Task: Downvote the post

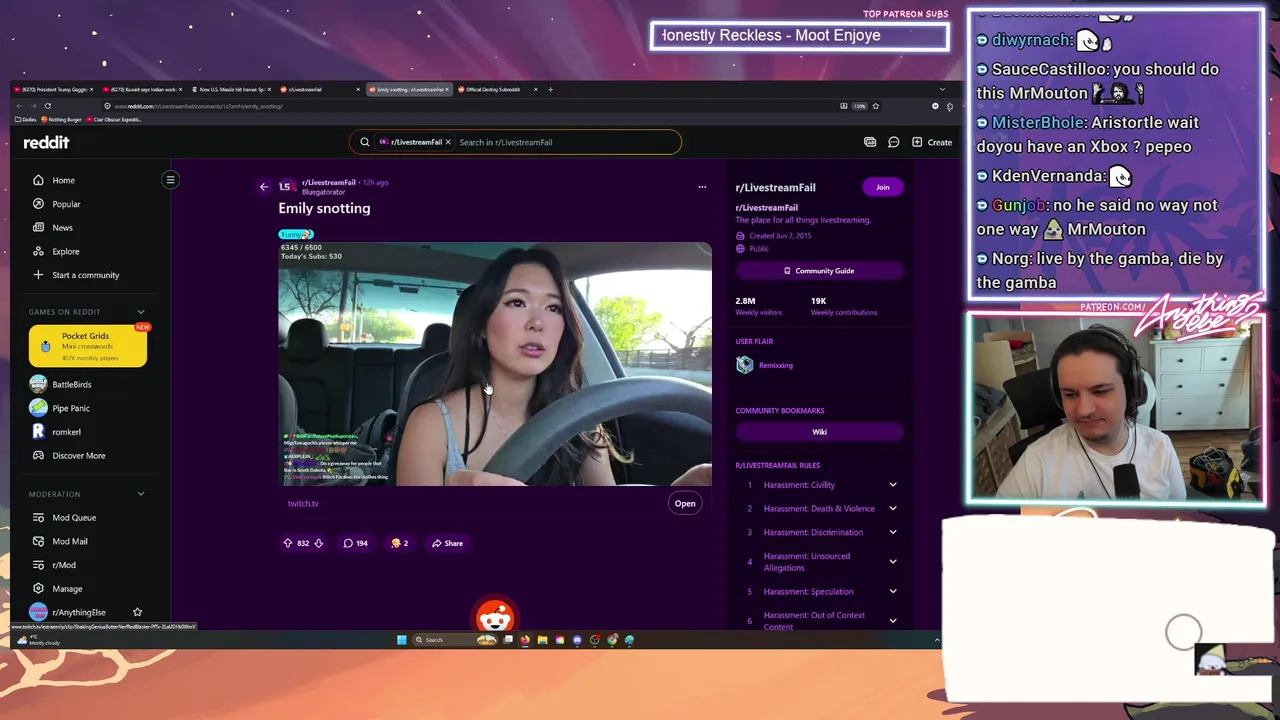Action: pyautogui.click(x=318, y=543)
